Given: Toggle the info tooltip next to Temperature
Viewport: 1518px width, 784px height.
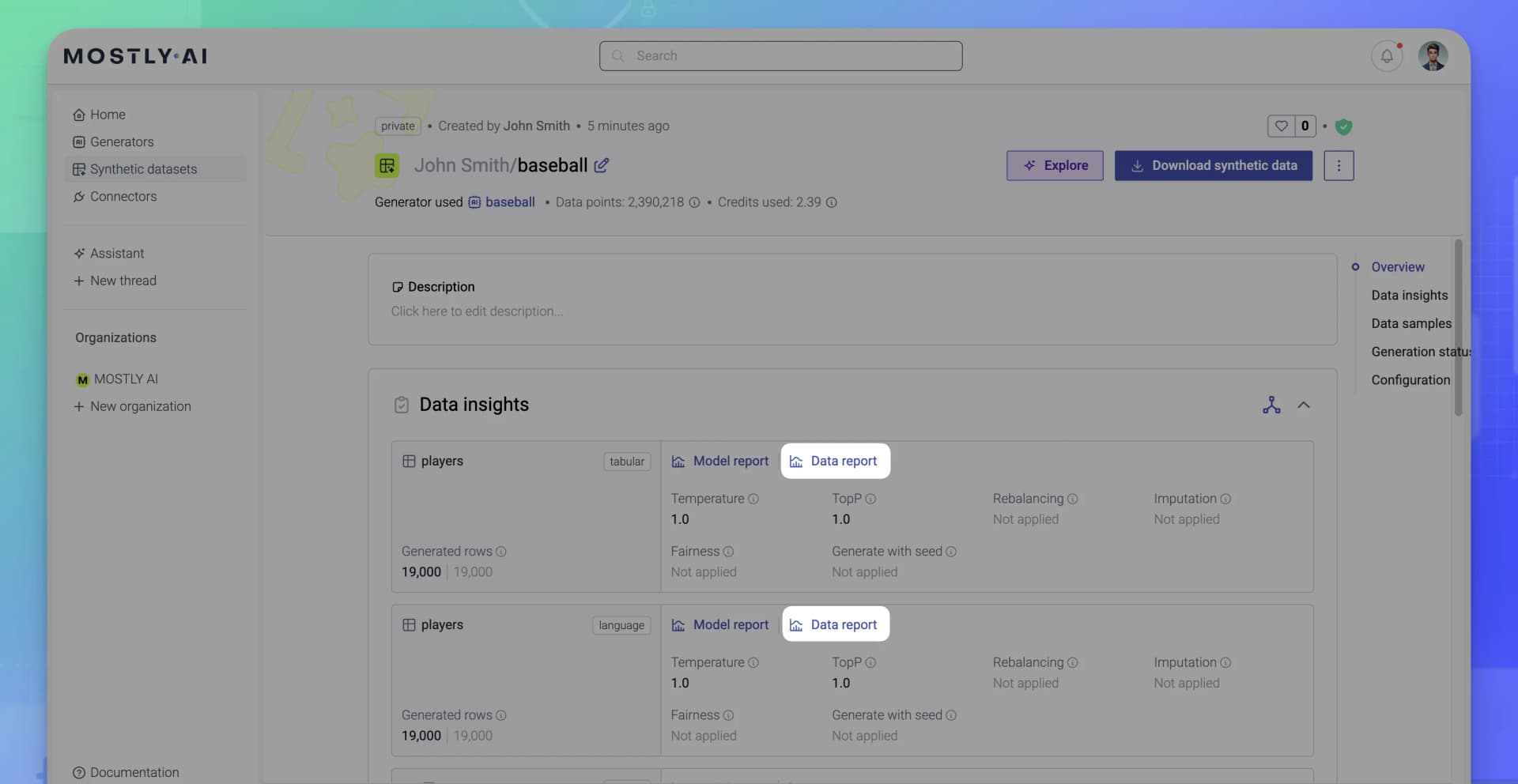Looking at the screenshot, I should pos(754,499).
